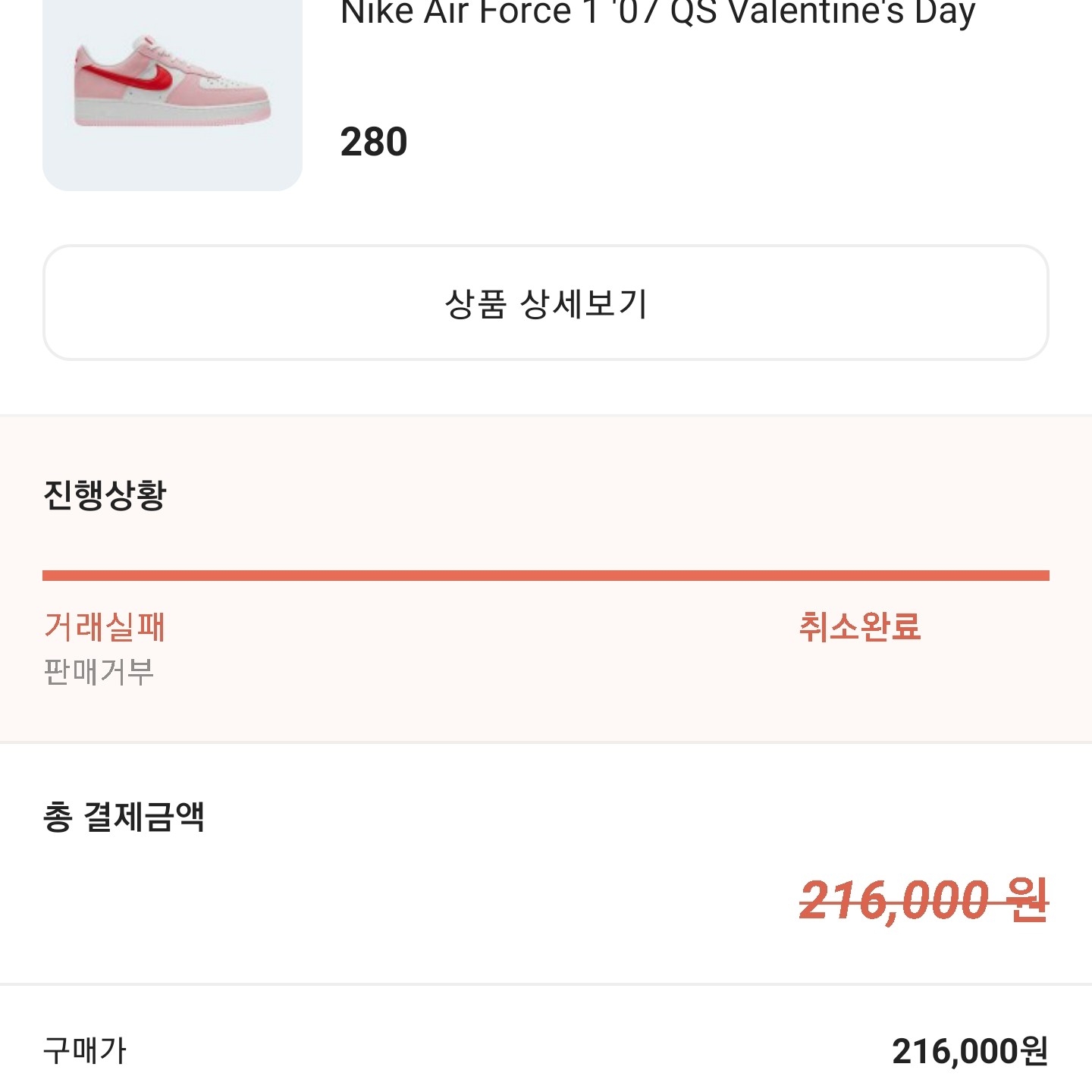Tap the 거래실패 status label
Viewport: 1092px width, 1092px height.
105,627
